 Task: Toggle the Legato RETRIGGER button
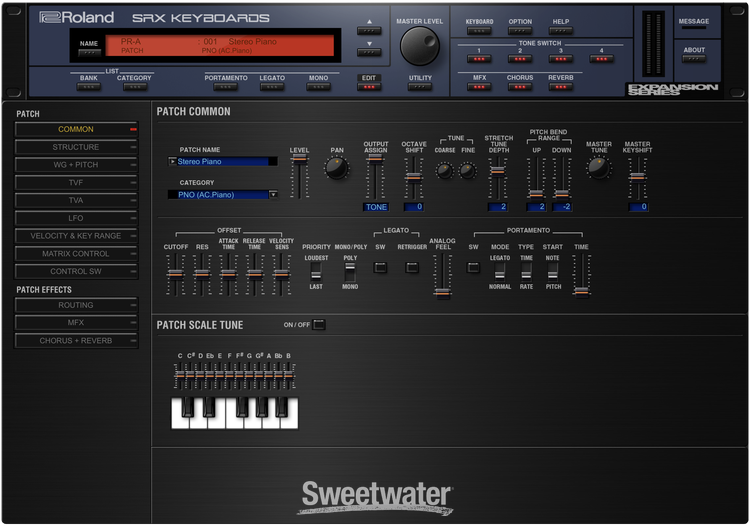point(412,267)
